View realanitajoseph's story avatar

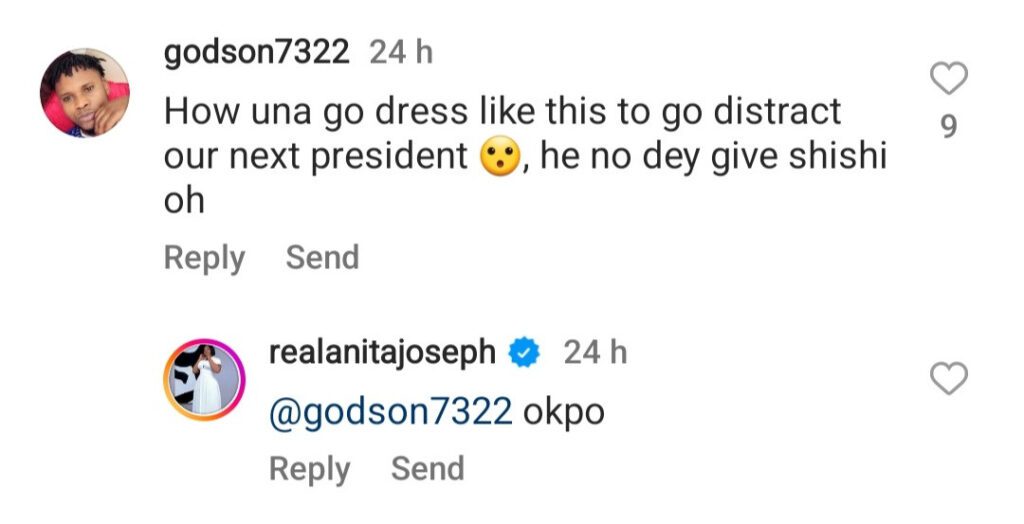204,379
